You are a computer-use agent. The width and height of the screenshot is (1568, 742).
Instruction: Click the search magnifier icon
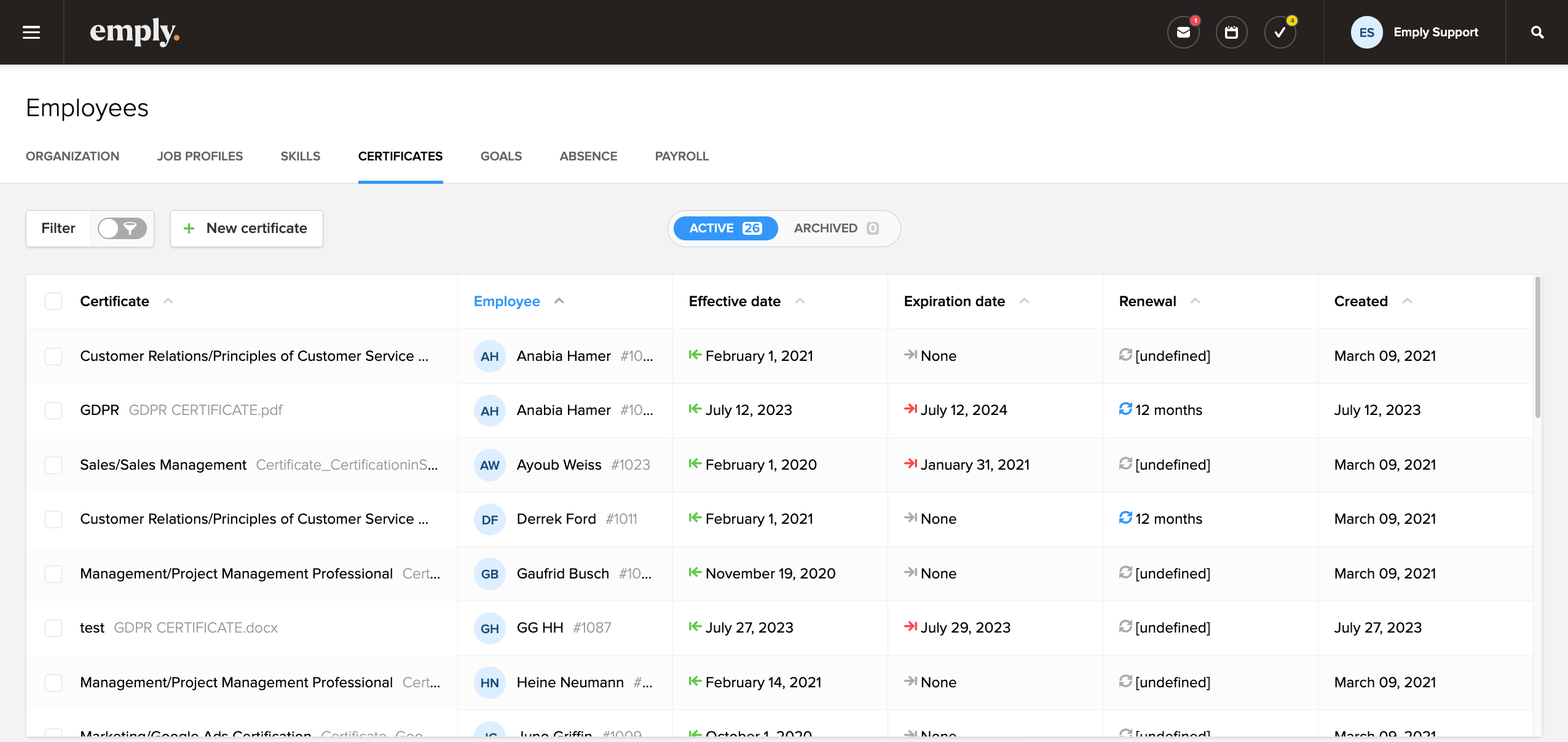(1537, 33)
